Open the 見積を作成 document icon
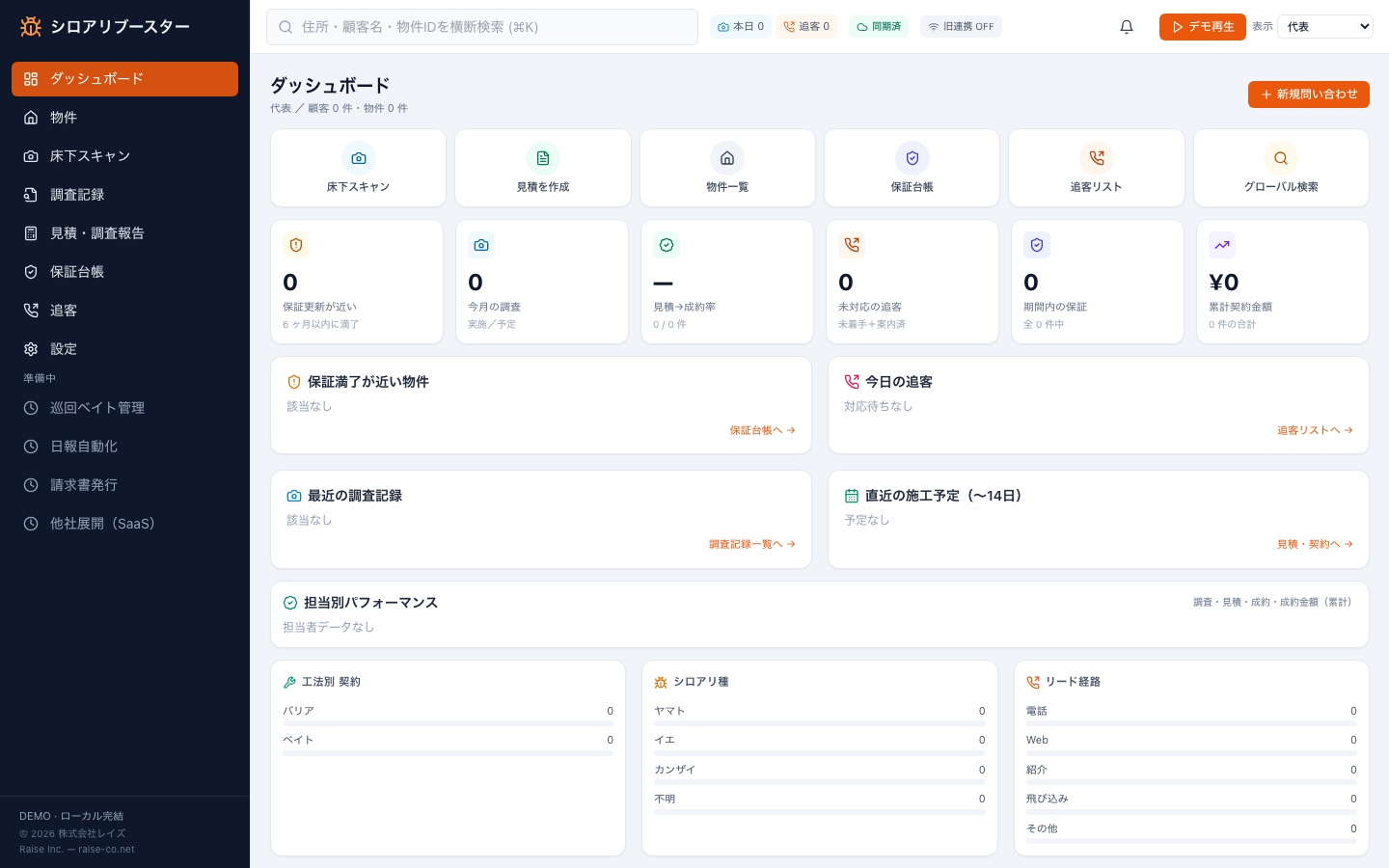 543,158
